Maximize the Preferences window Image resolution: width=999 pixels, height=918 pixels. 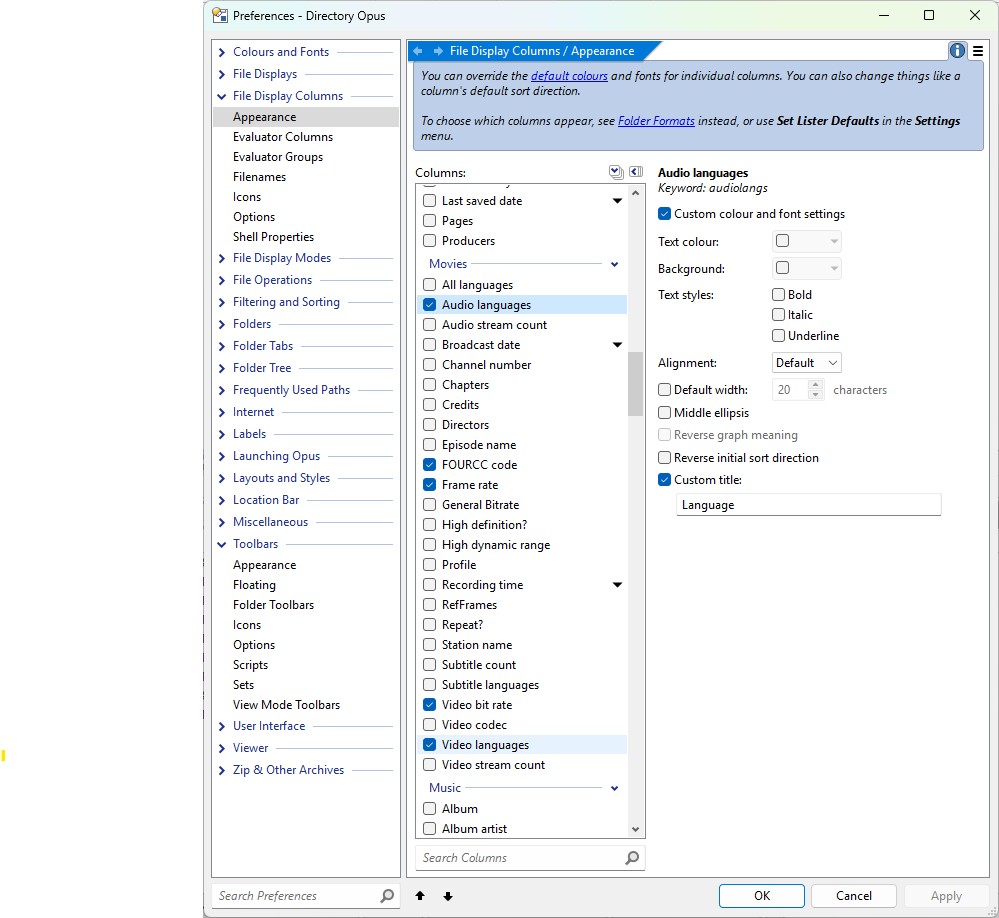[929, 15]
